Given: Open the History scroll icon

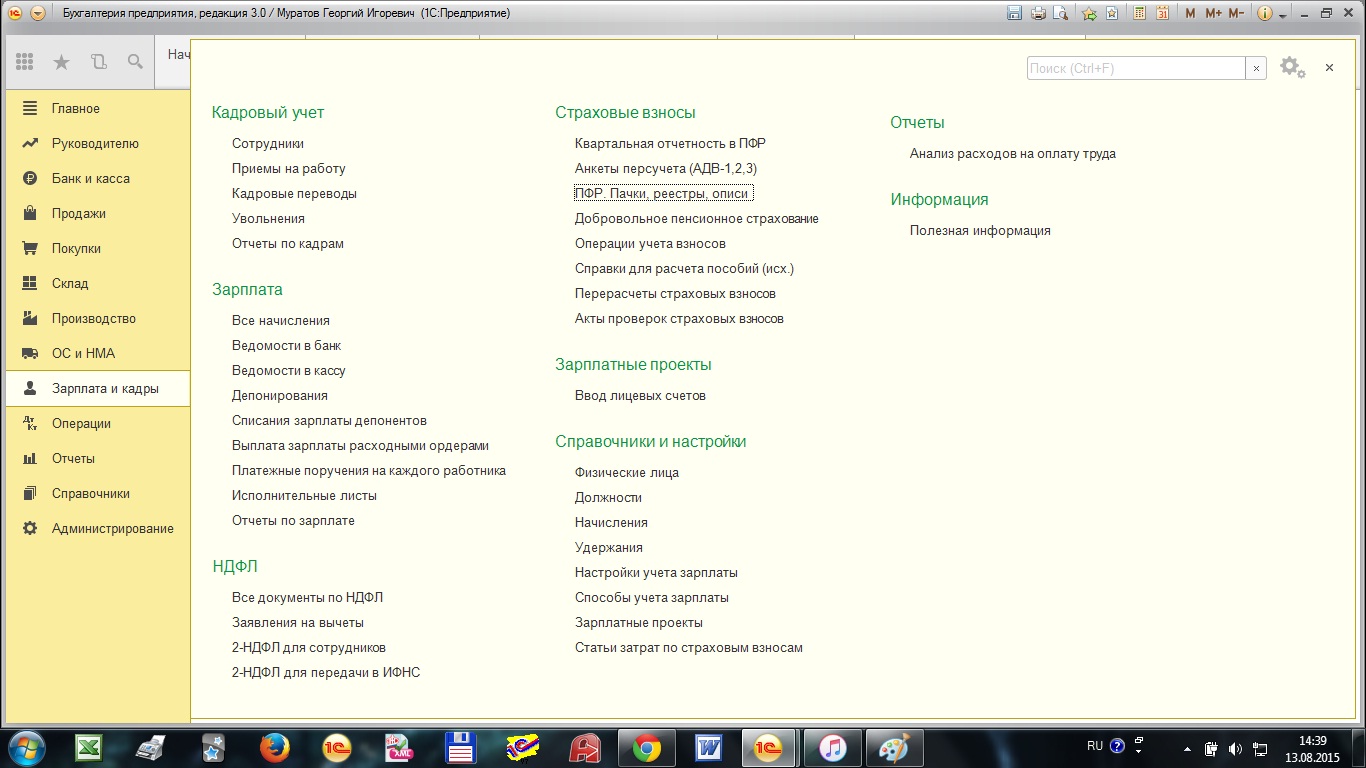Looking at the screenshot, I should pos(98,62).
